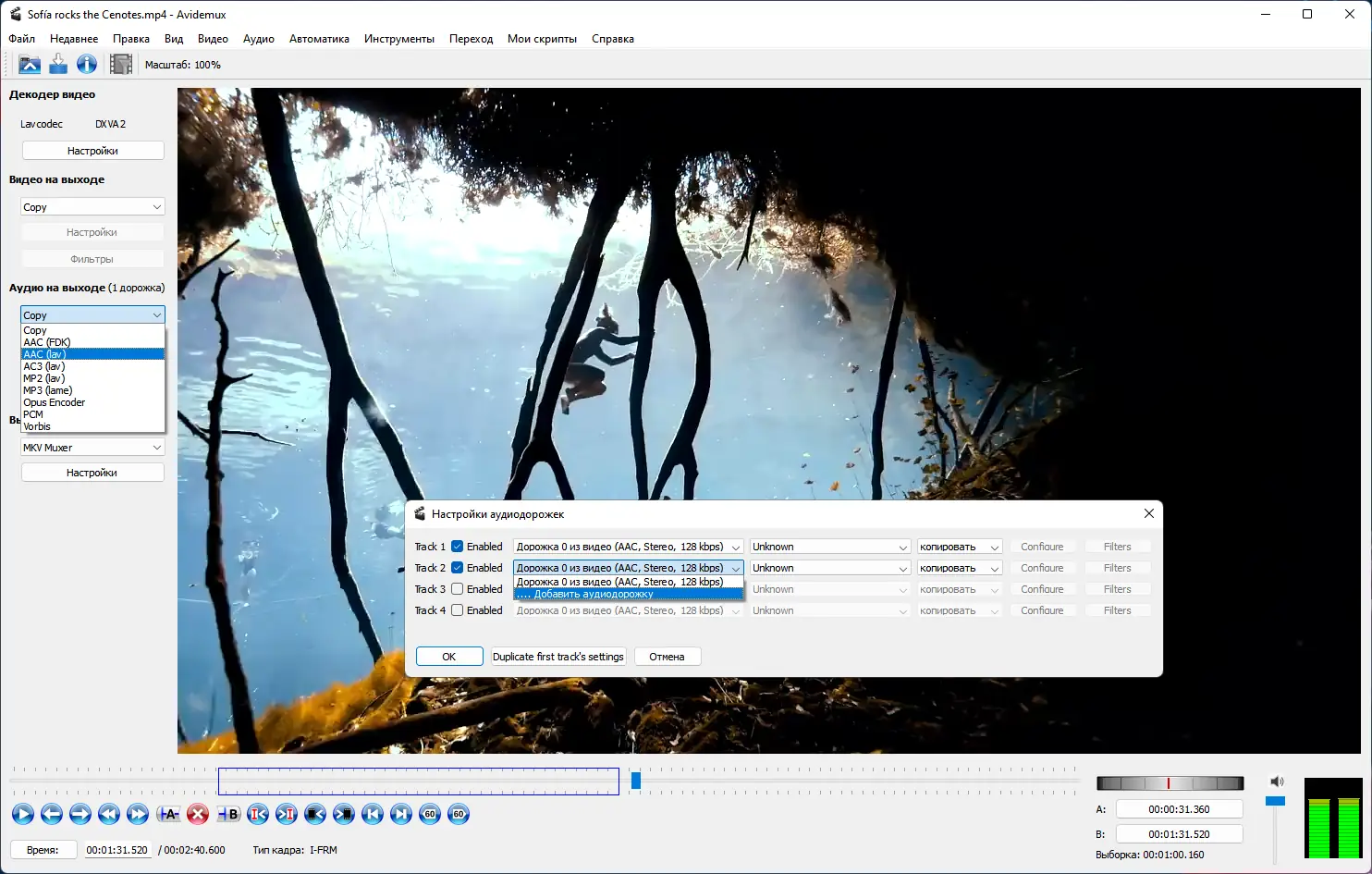This screenshot has width=1372, height=874.
Task: Open the Аудио menu in menu bar
Action: 258,39
